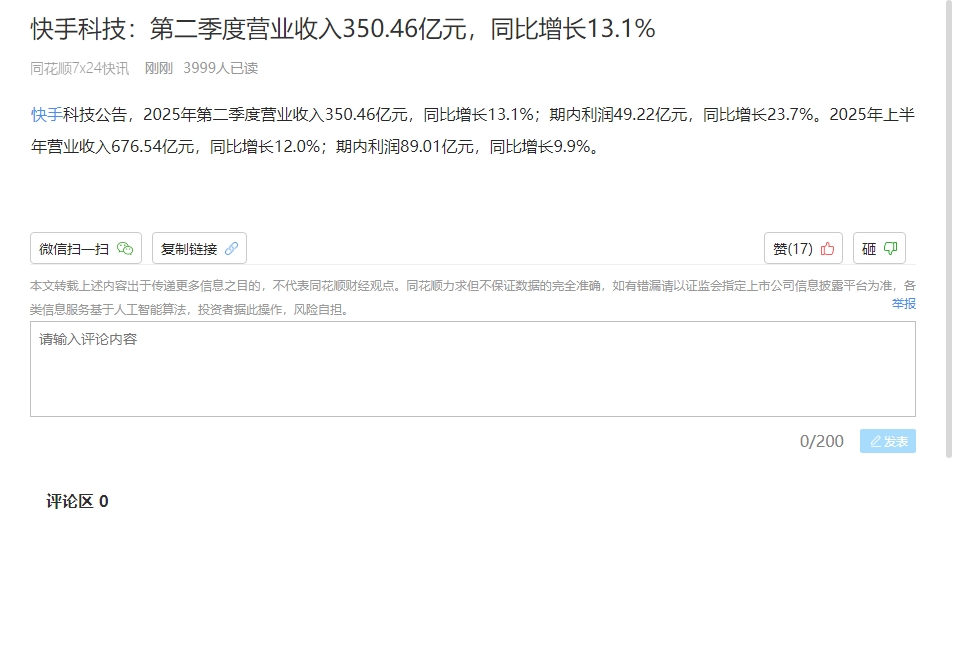Click the 评论区 0 heading
This screenshot has width=958, height=659.
click(x=78, y=501)
